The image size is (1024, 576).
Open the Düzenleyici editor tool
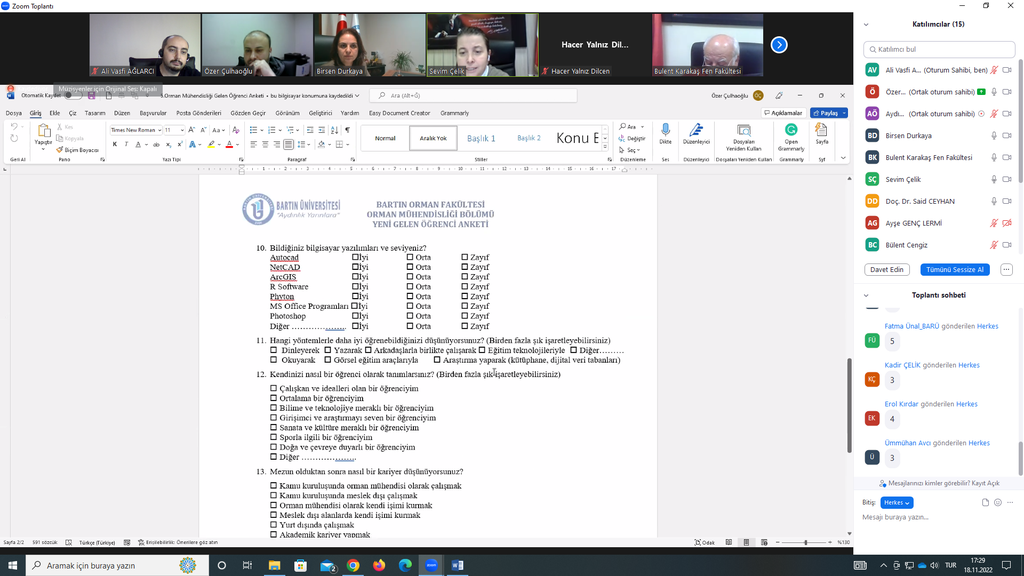[x=696, y=131]
